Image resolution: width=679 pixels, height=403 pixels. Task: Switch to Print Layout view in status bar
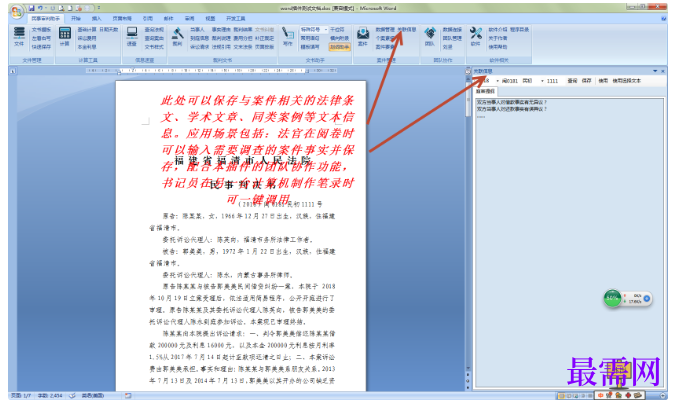pyautogui.click(x=562, y=396)
